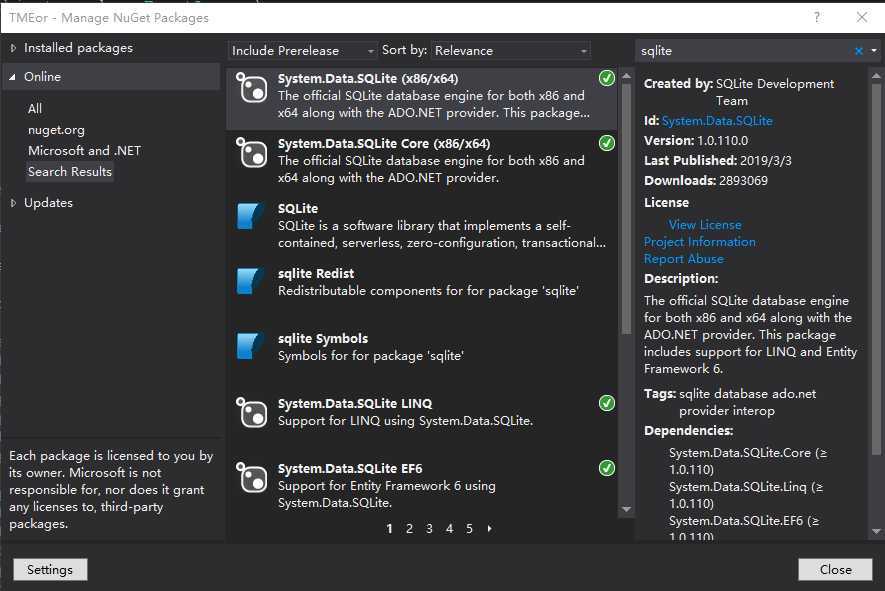Open the search box dropdown arrow
This screenshot has height=591, width=885.
pyautogui.click(x=874, y=51)
